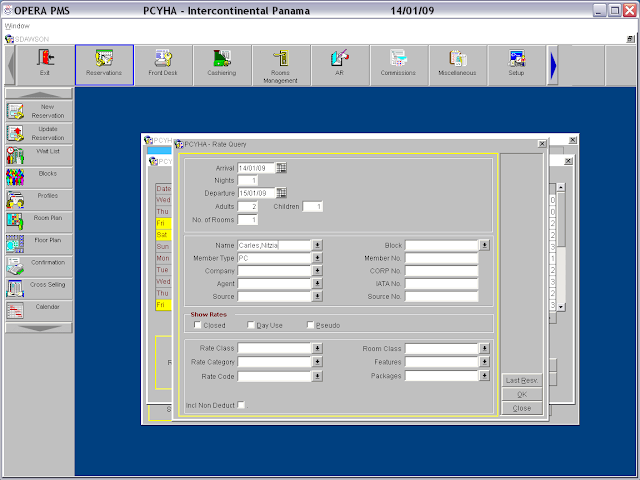Click the Last Resv. button
The width and height of the screenshot is (640, 480).
tap(522, 380)
